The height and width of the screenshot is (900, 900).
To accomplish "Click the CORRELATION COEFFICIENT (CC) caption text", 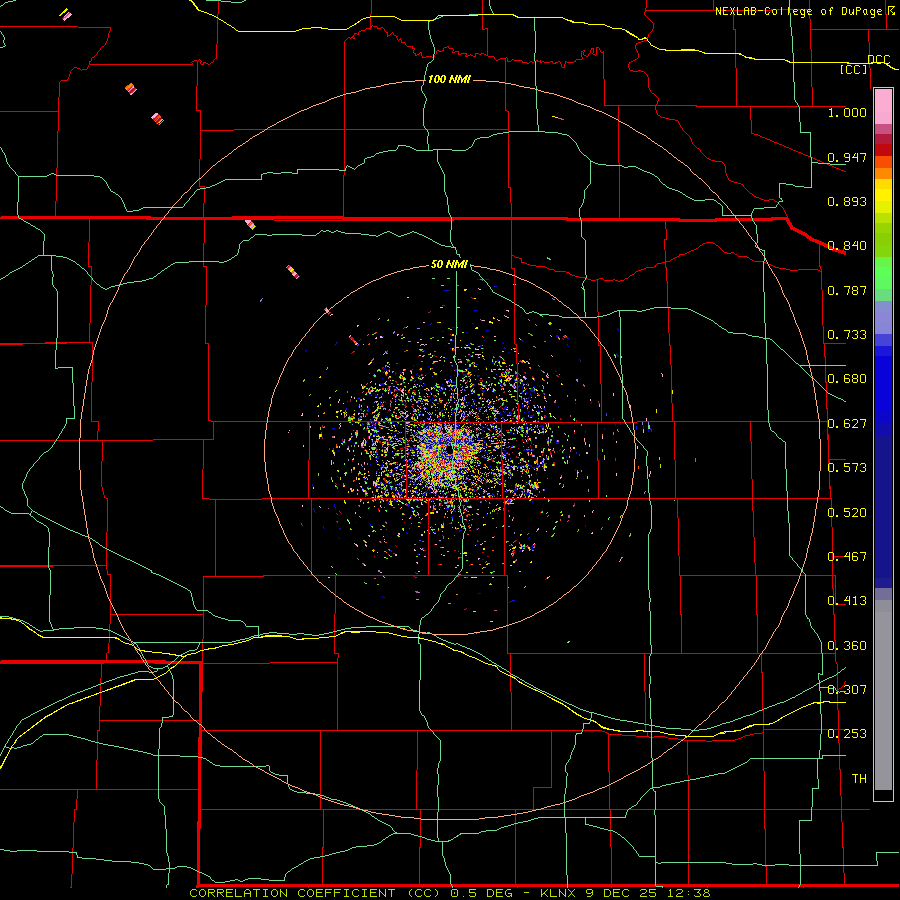I will coord(315,893).
